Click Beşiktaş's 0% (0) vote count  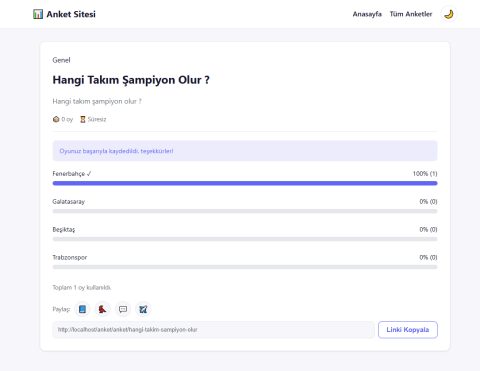(428, 230)
